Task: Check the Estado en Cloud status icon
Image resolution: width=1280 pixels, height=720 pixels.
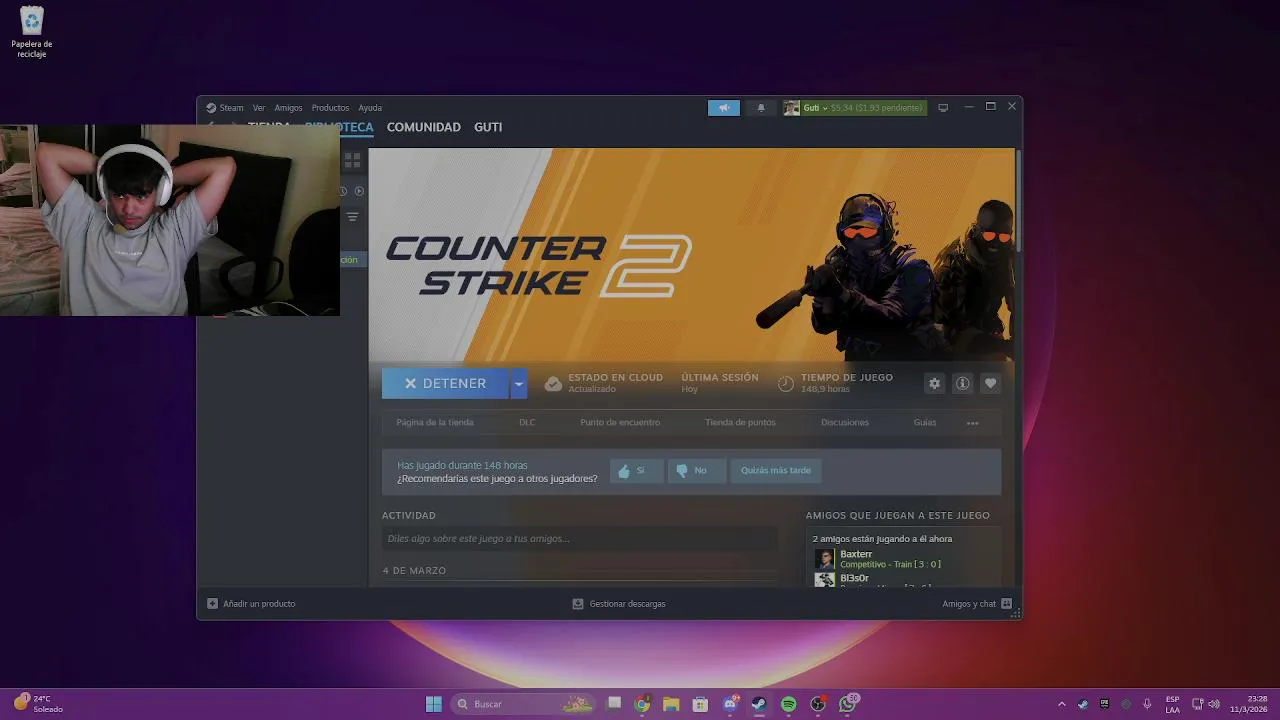Action: click(553, 383)
